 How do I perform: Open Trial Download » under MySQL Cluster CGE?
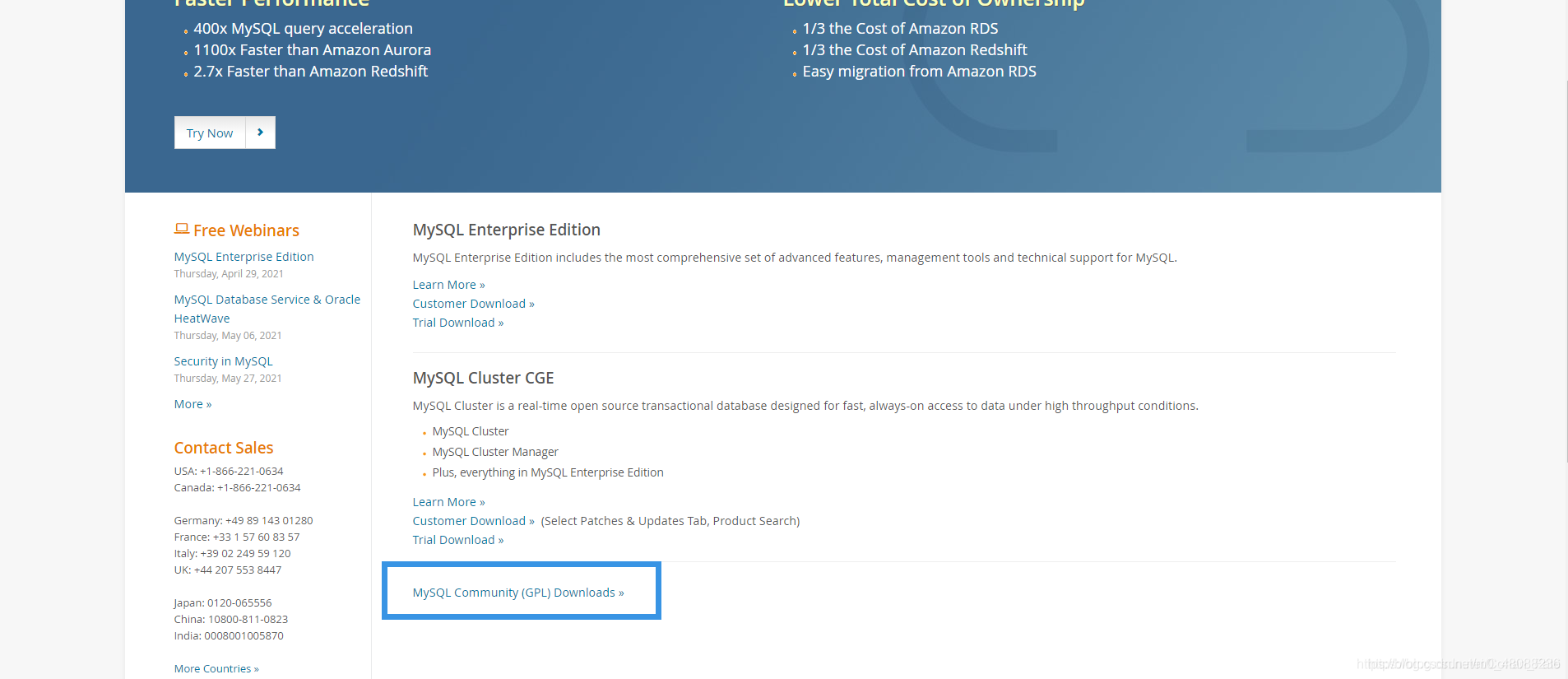coord(458,540)
